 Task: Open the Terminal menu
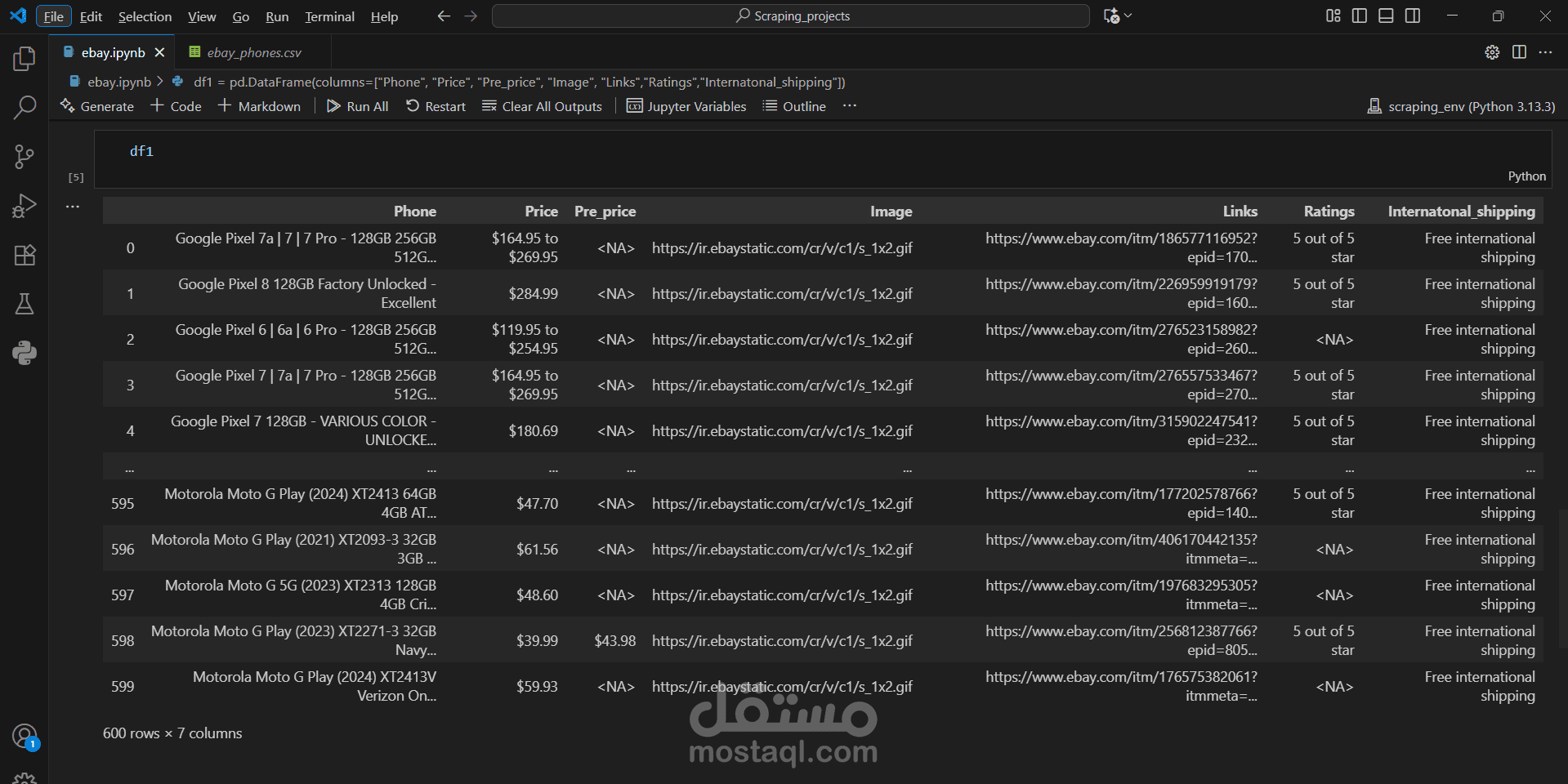click(x=329, y=16)
